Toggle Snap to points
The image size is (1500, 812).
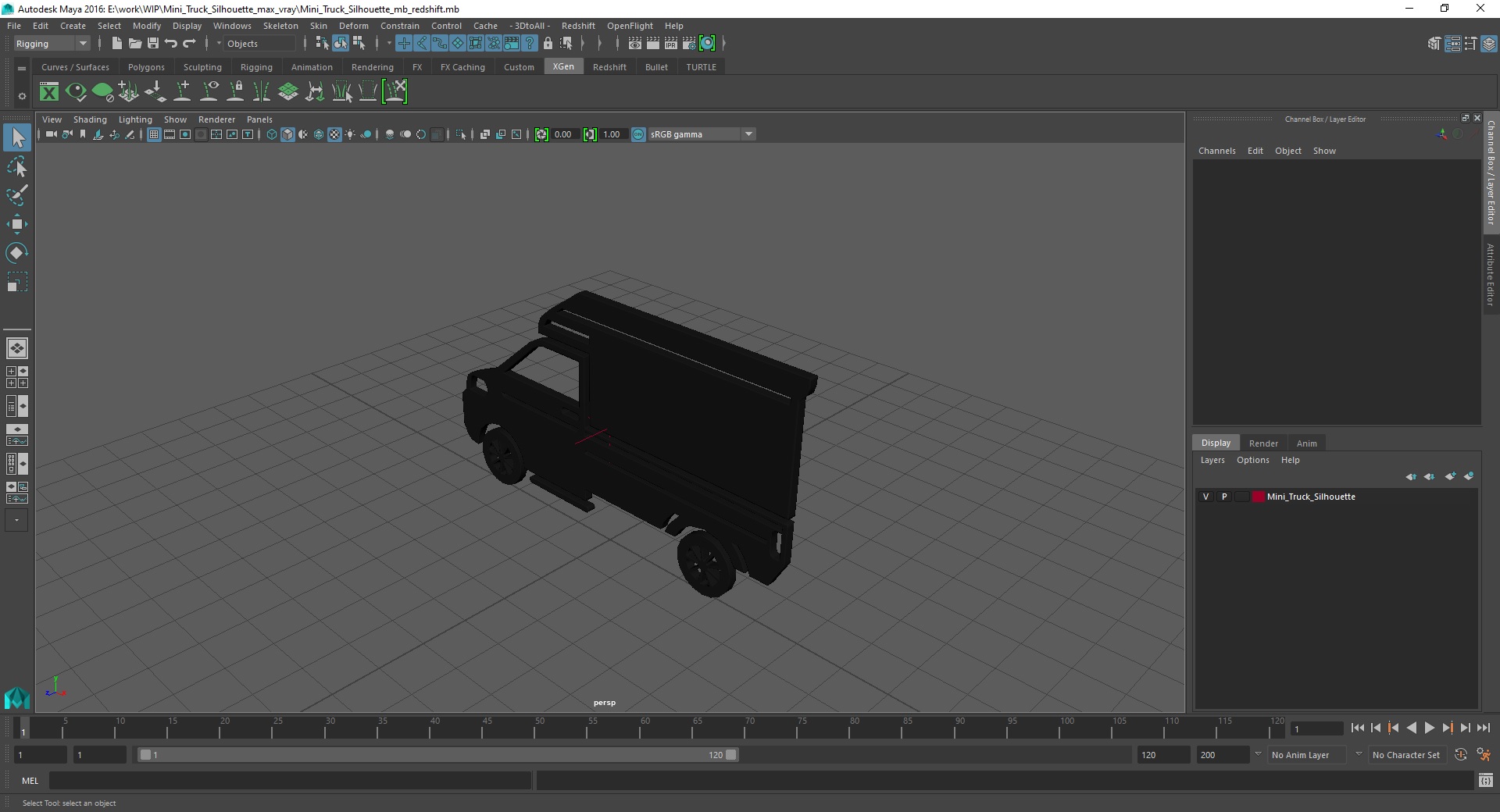pos(440,44)
